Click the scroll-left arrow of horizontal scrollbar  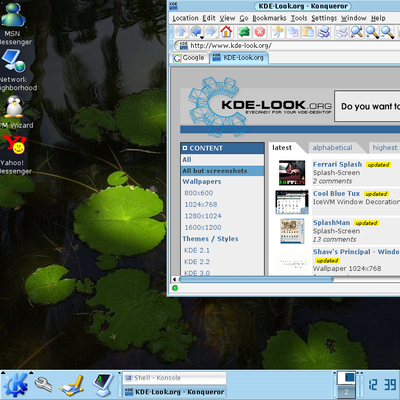[x=174, y=279]
